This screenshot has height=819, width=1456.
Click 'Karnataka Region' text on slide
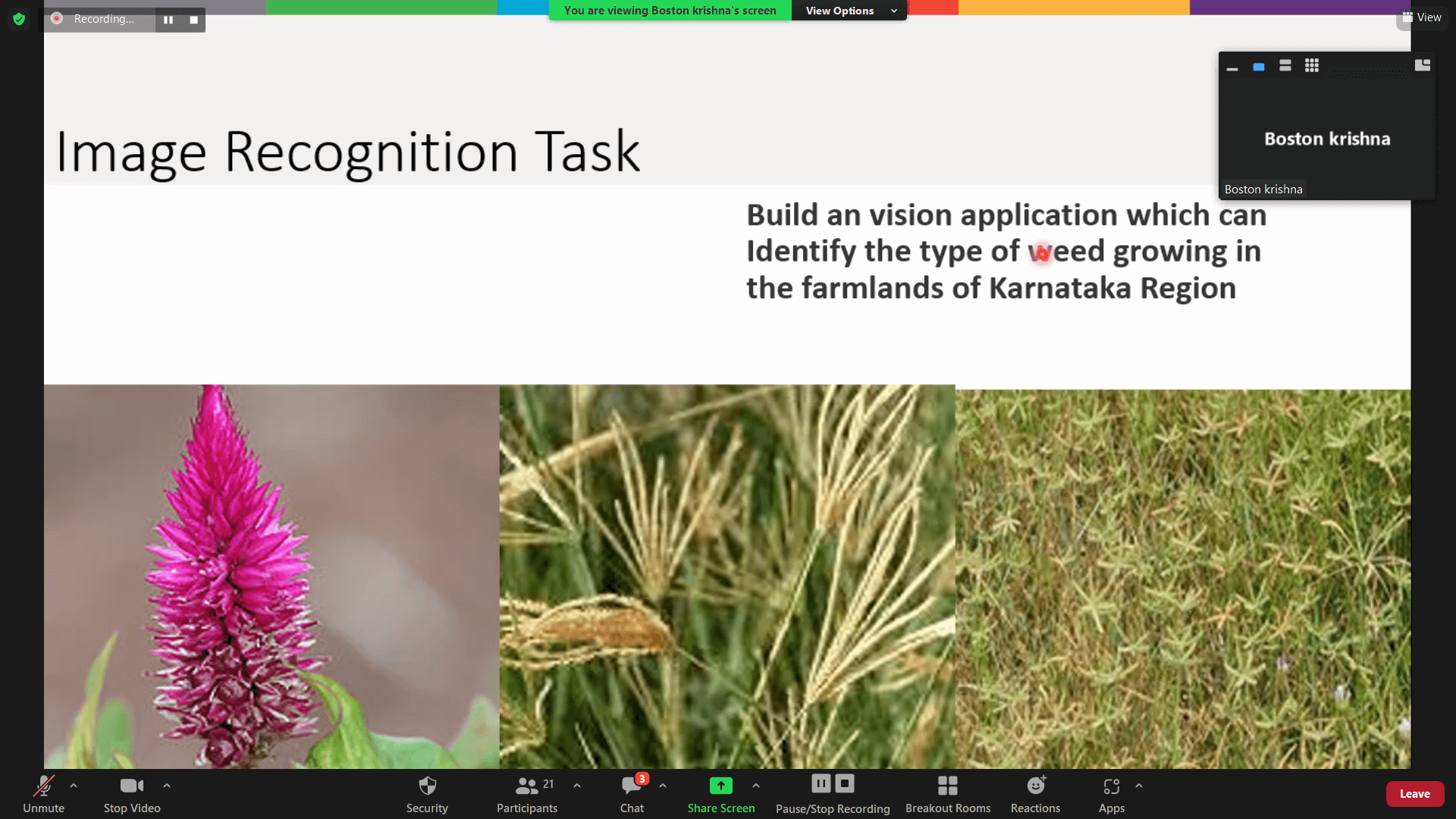(x=1112, y=288)
